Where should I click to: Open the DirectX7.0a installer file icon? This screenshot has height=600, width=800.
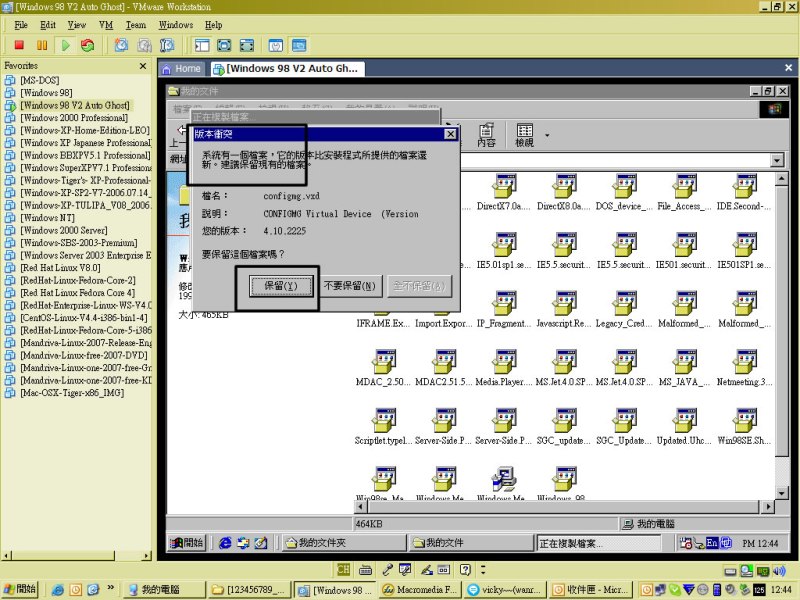504,192
